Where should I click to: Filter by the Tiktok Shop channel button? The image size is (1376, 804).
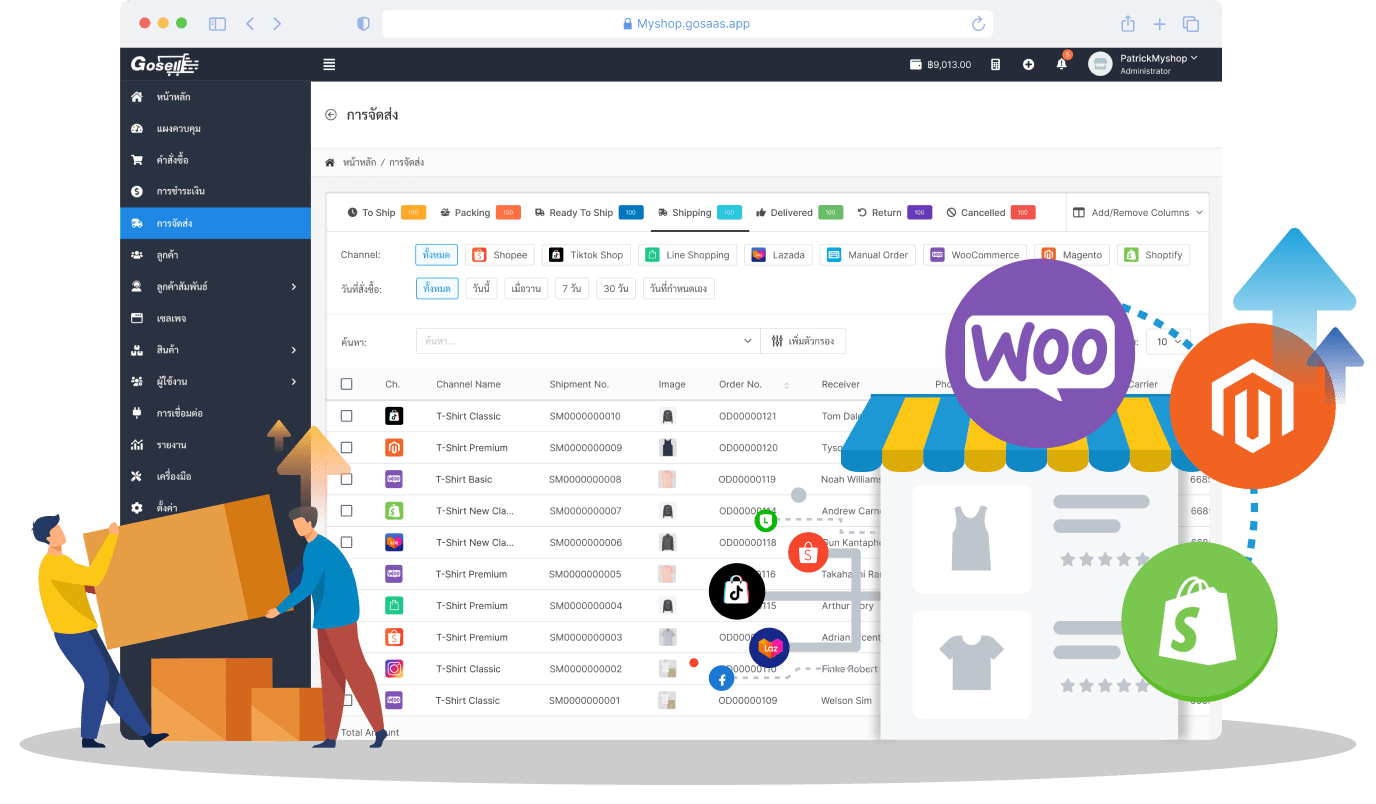587,255
